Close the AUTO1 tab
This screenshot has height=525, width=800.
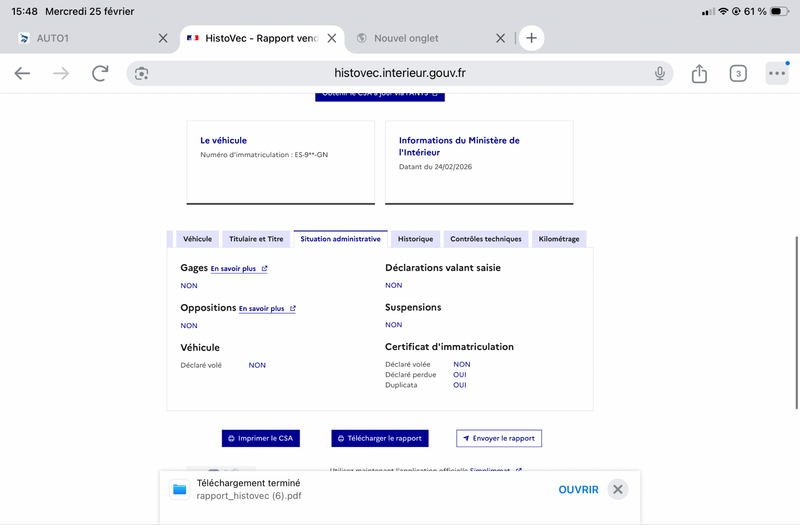tap(163, 38)
